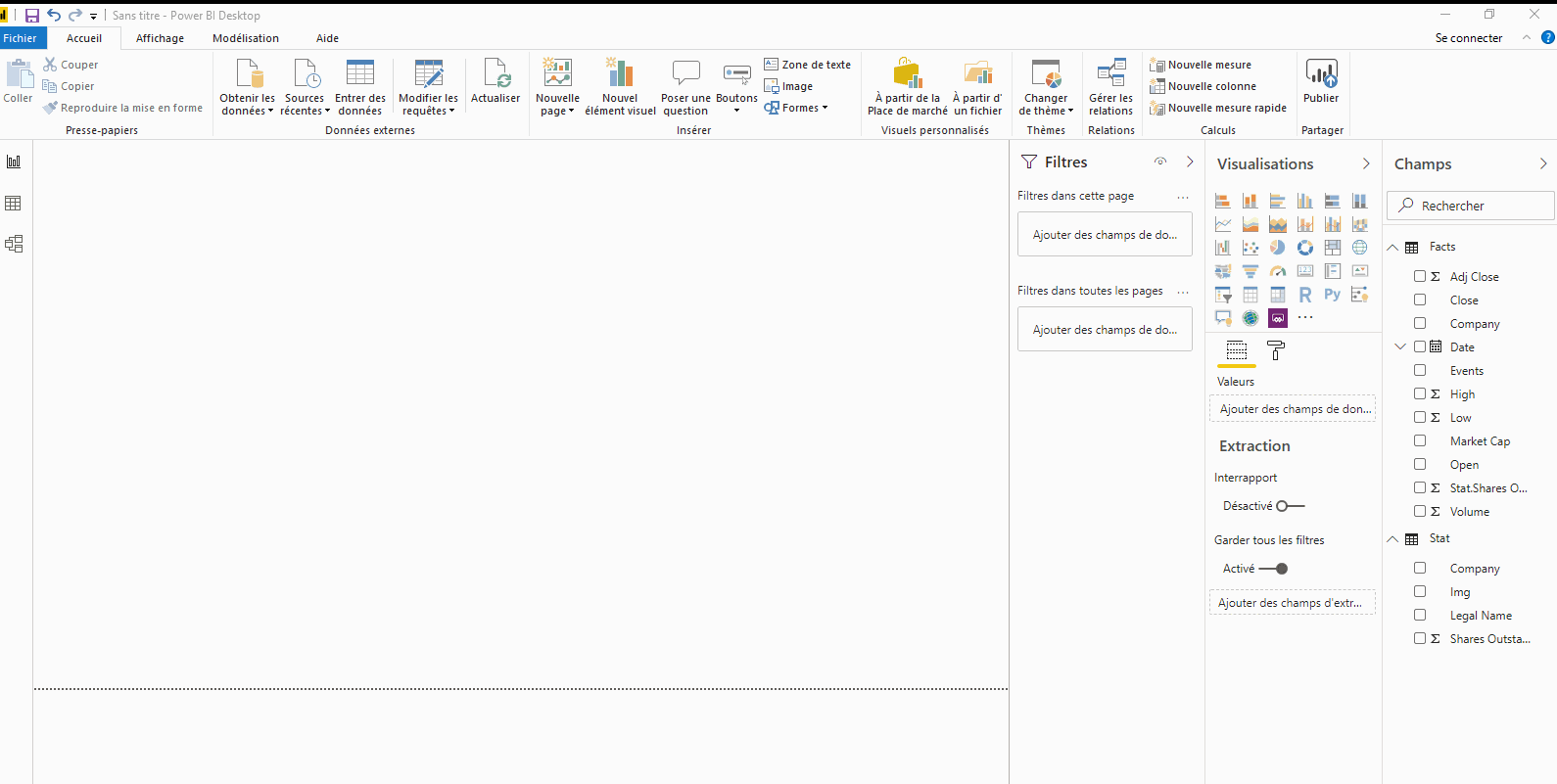
Task: Click Nouvelle colonne
Action: [1203, 86]
